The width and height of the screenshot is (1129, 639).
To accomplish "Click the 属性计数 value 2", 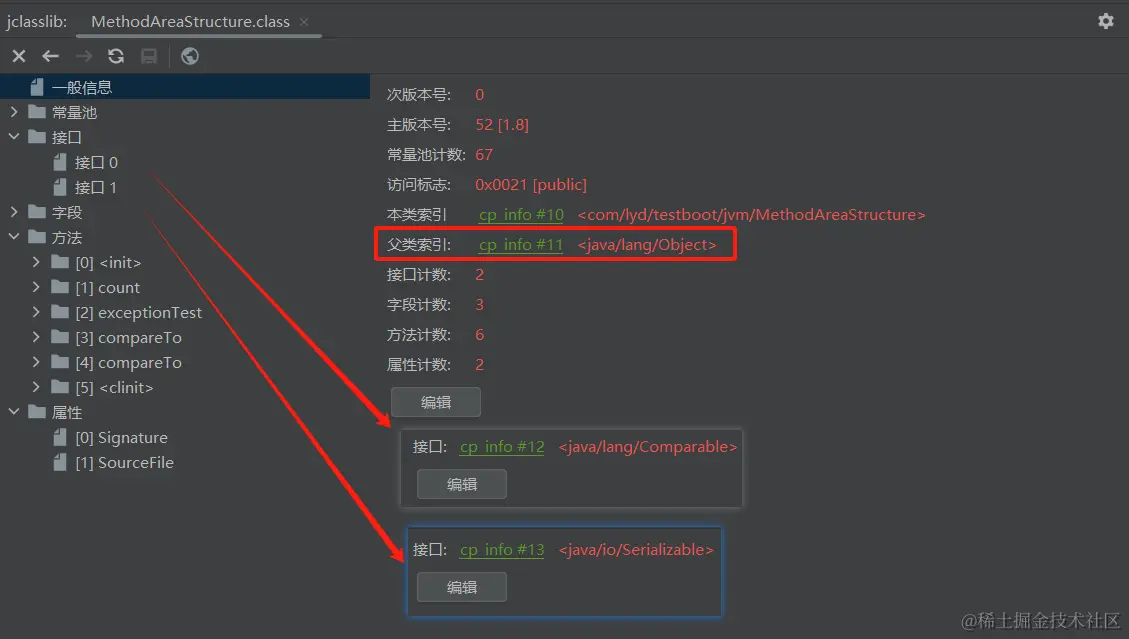I will click(480, 365).
